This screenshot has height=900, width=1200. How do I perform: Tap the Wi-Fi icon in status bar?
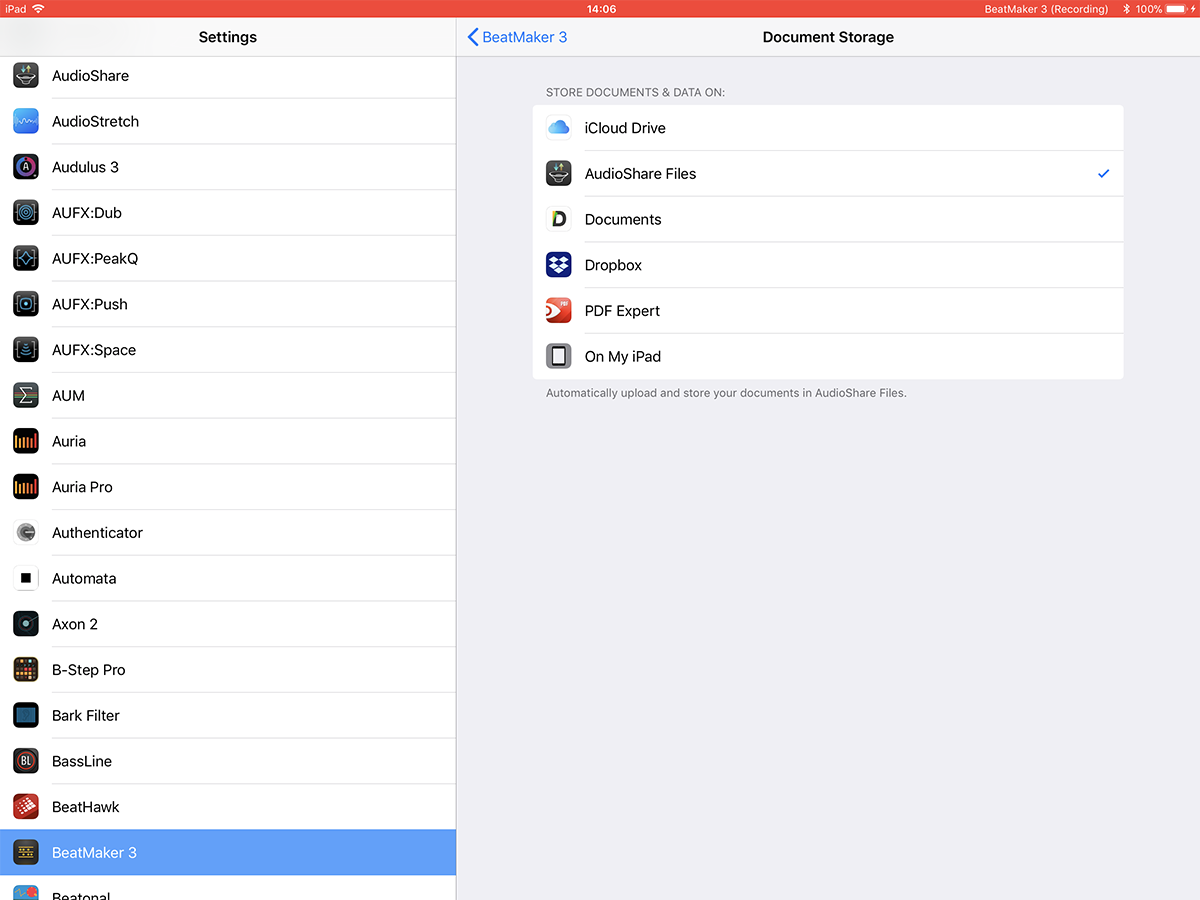click(39, 9)
